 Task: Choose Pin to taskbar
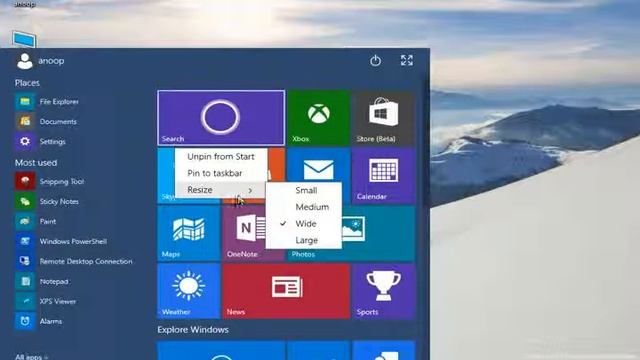point(221,173)
